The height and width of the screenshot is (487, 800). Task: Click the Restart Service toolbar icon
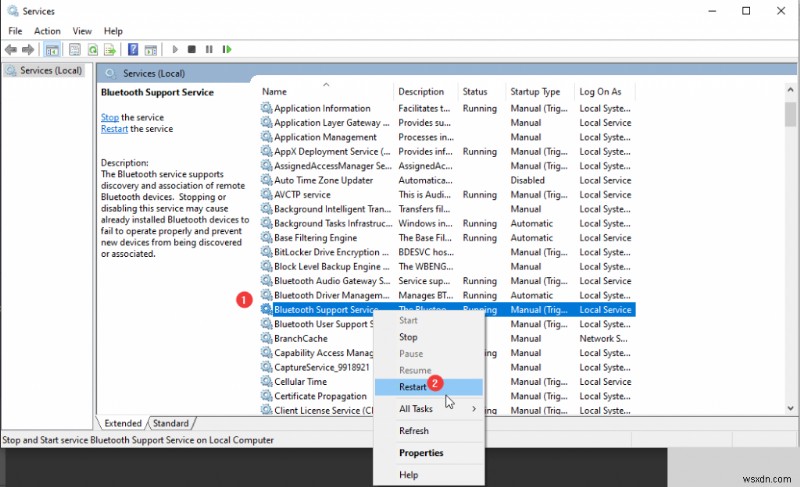pyautogui.click(x=227, y=49)
